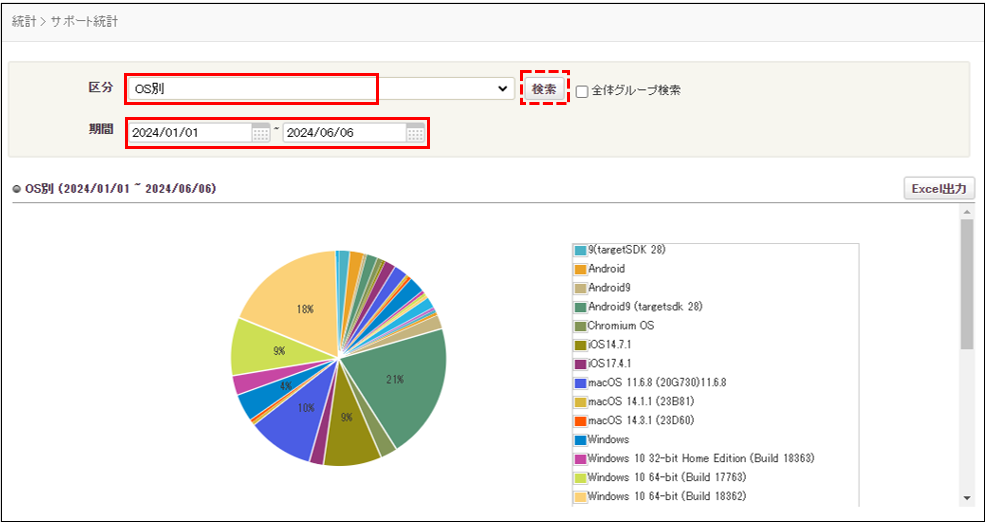Click the scroll down arrow of chart area
The height and width of the screenshot is (522, 985).
pos(966,498)
